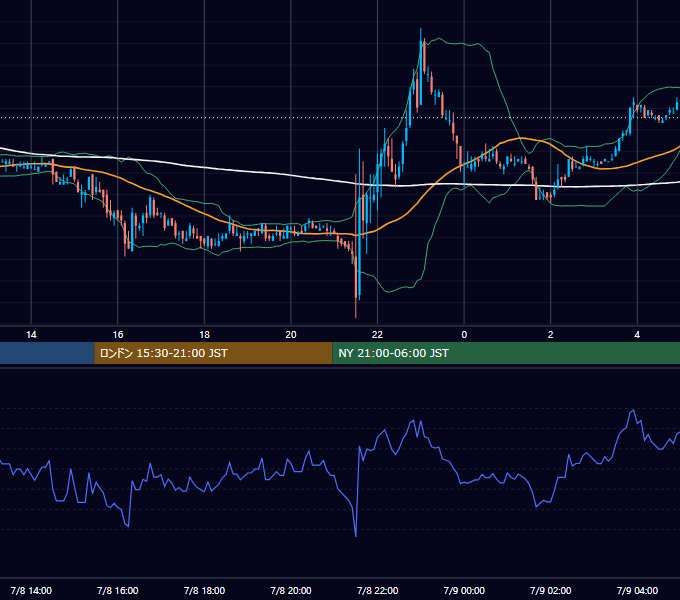The height and width of the screenshot is (600, 680).
Task: Click the upper axis label 4
Action: pyautogui.click(x=637, y=335)
